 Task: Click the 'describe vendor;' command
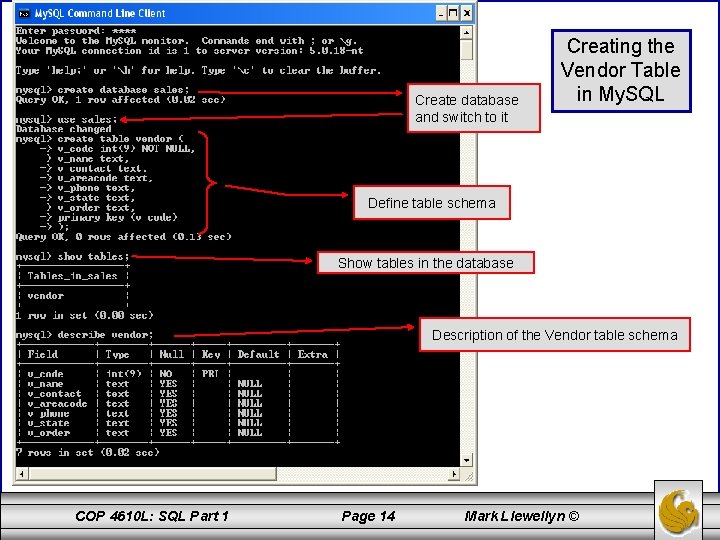coord(84,335)
